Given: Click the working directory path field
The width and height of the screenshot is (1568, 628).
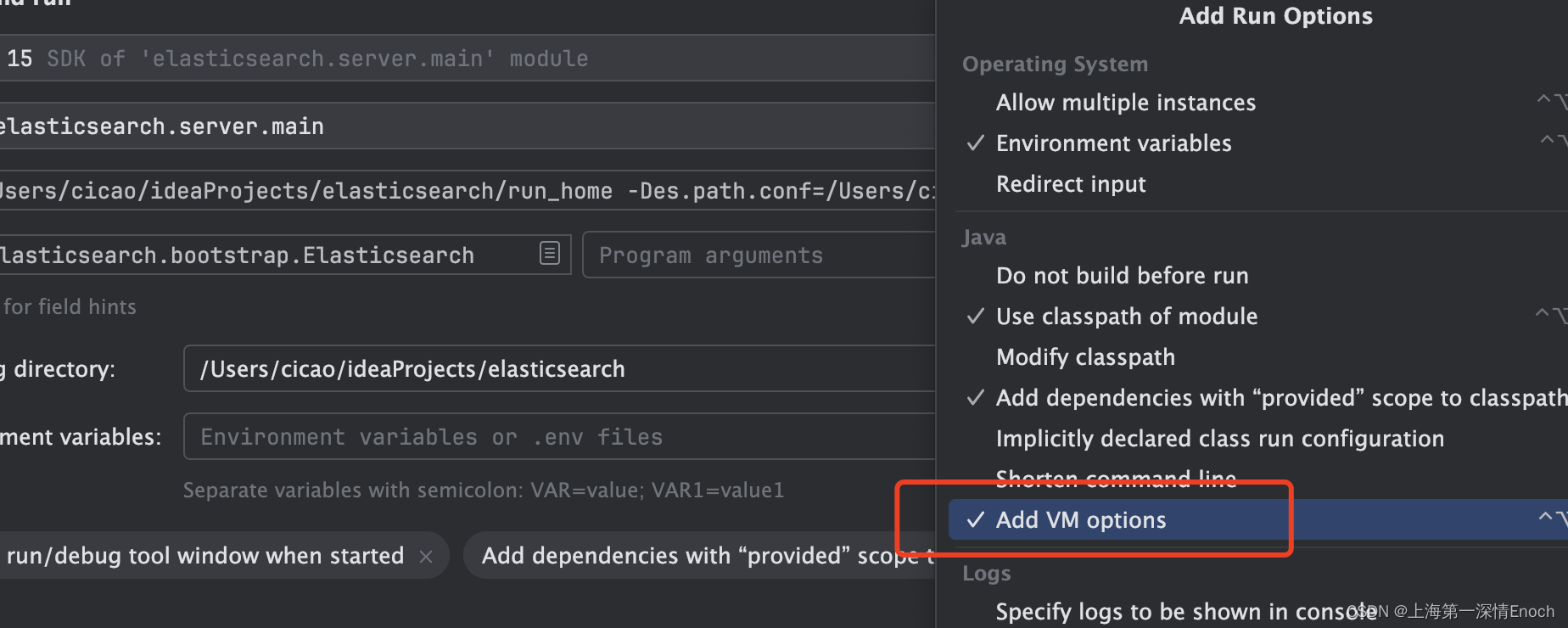Looking at the screenshot, I should 560,368.
